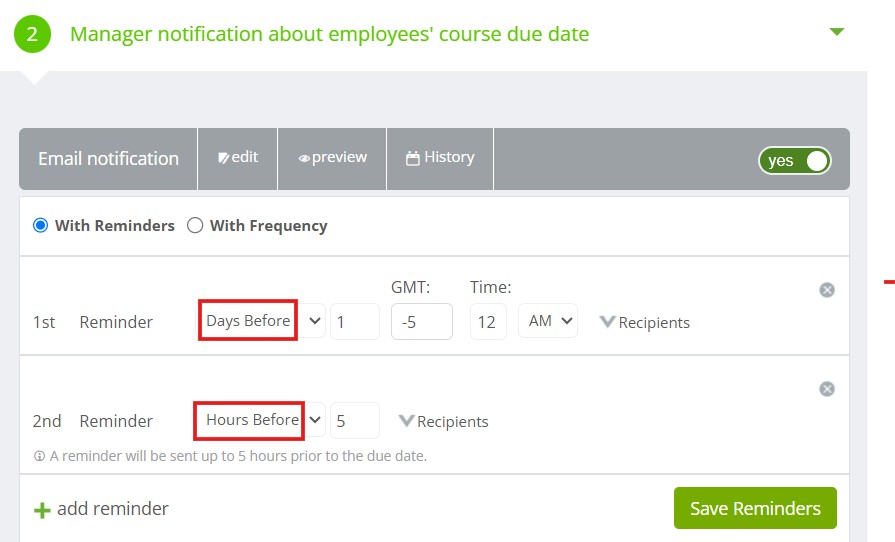Click the Save Reminders button

755,508
